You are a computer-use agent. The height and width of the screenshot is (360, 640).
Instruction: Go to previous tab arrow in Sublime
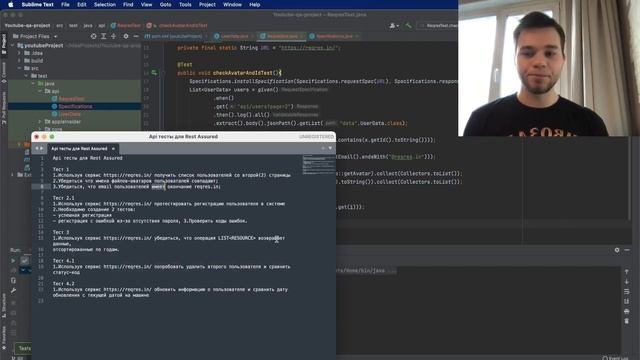pos(36,149)
